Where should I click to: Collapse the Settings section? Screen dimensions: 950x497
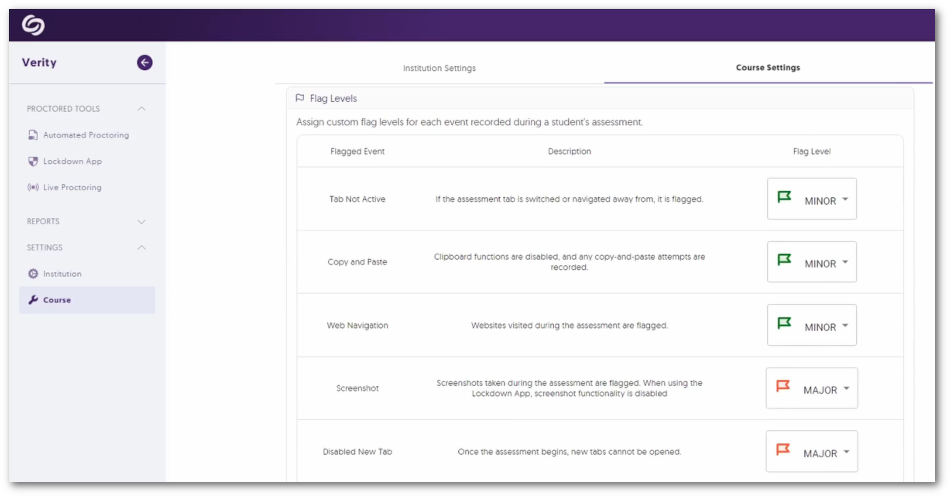point(141,248)
